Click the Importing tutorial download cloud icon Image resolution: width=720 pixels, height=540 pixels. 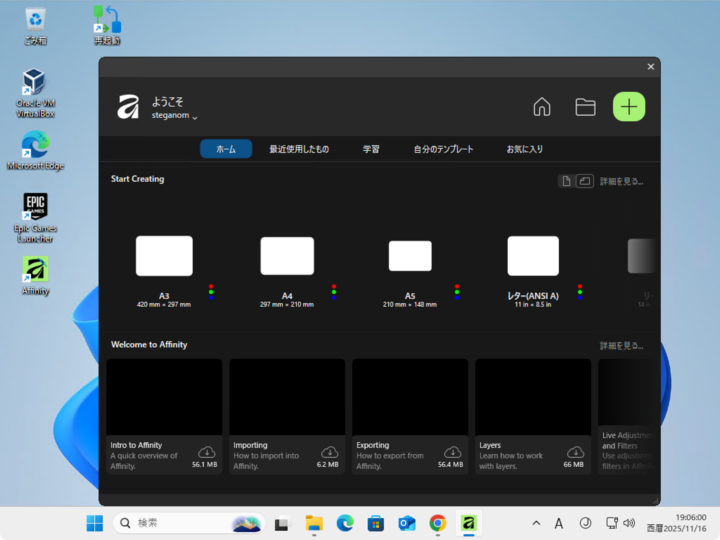tap(330, 452)
